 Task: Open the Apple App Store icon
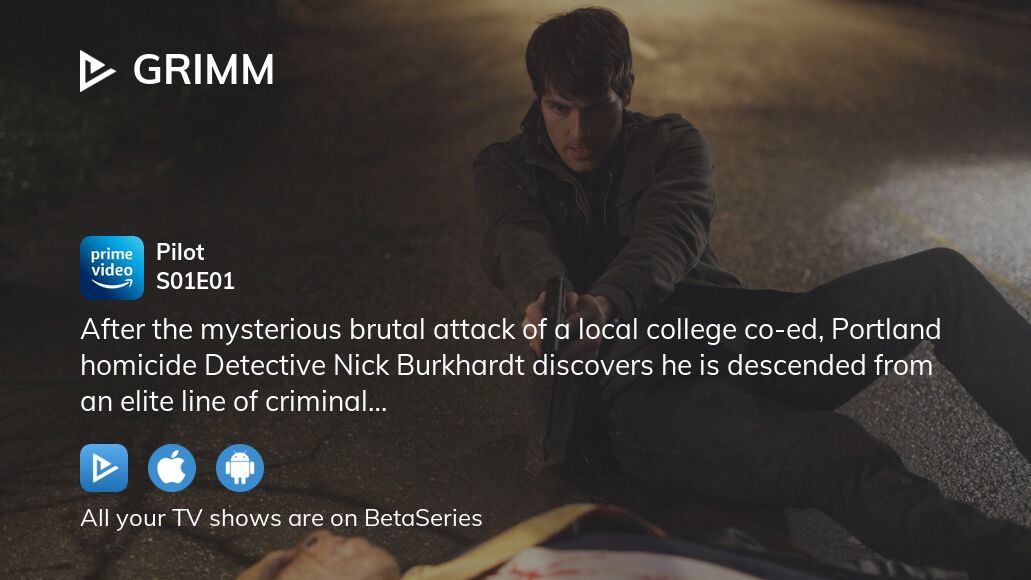click(172, 468)
